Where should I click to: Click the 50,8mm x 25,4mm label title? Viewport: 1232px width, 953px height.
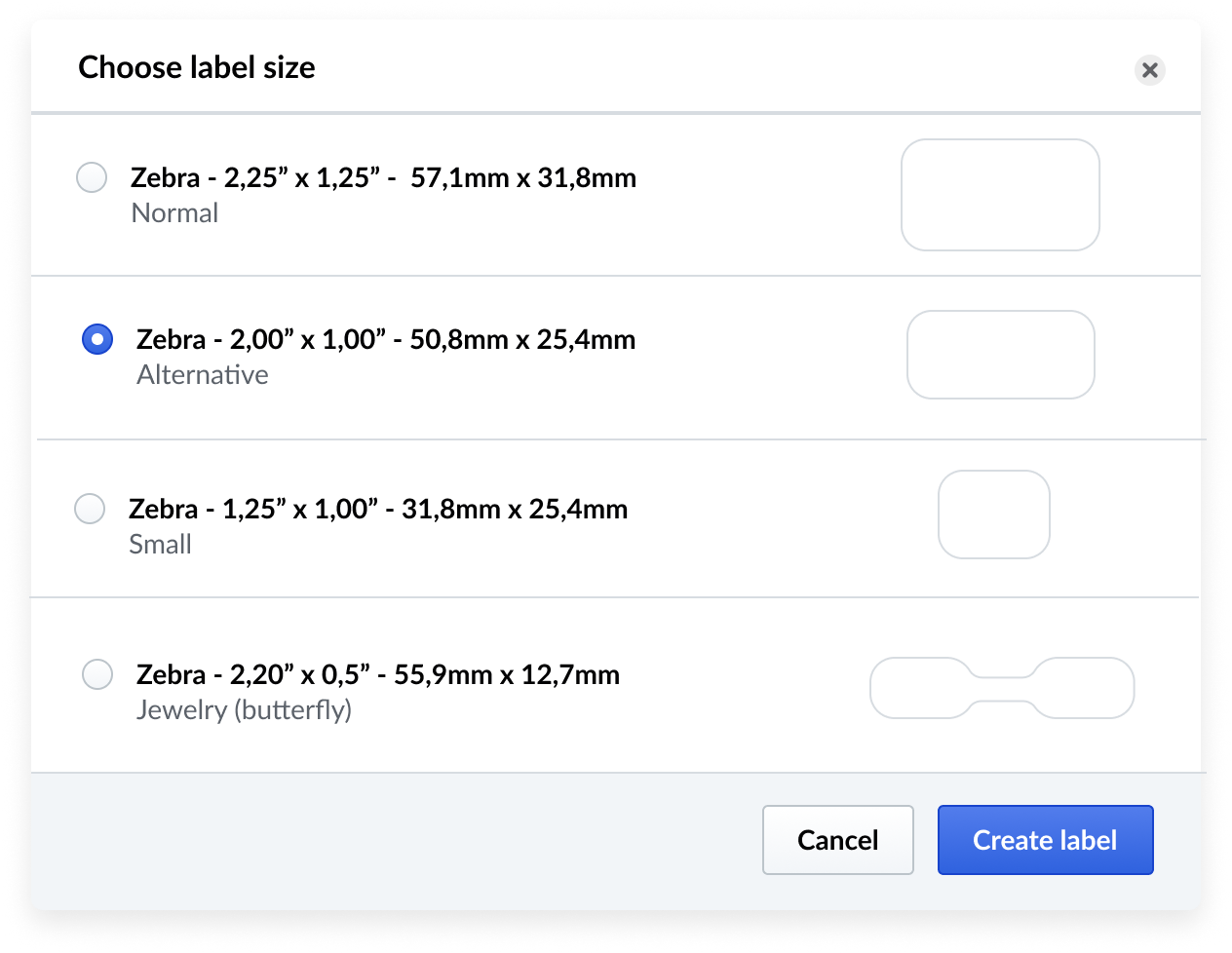(386, 339)
